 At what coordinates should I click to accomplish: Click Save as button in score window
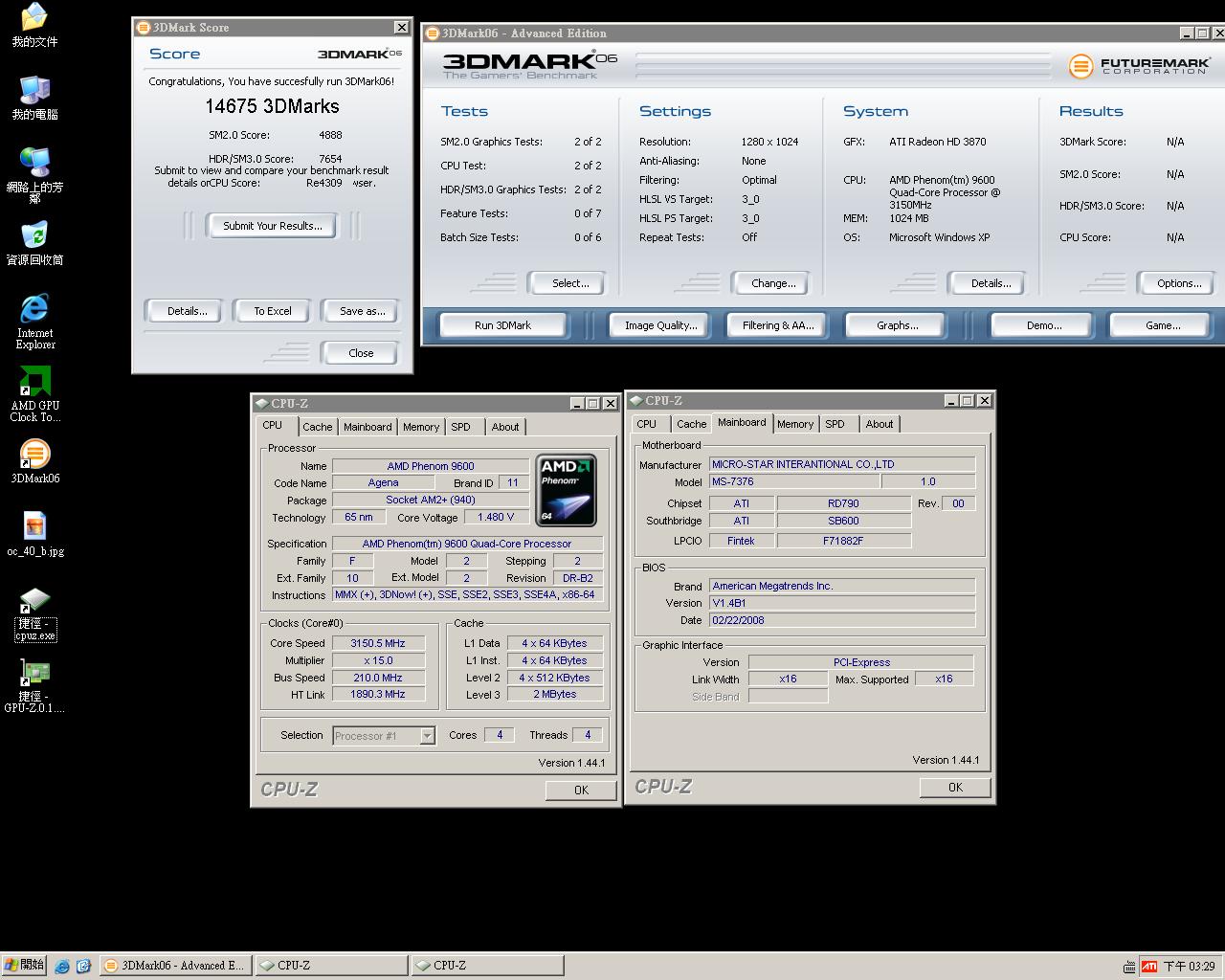pos(362,311)
